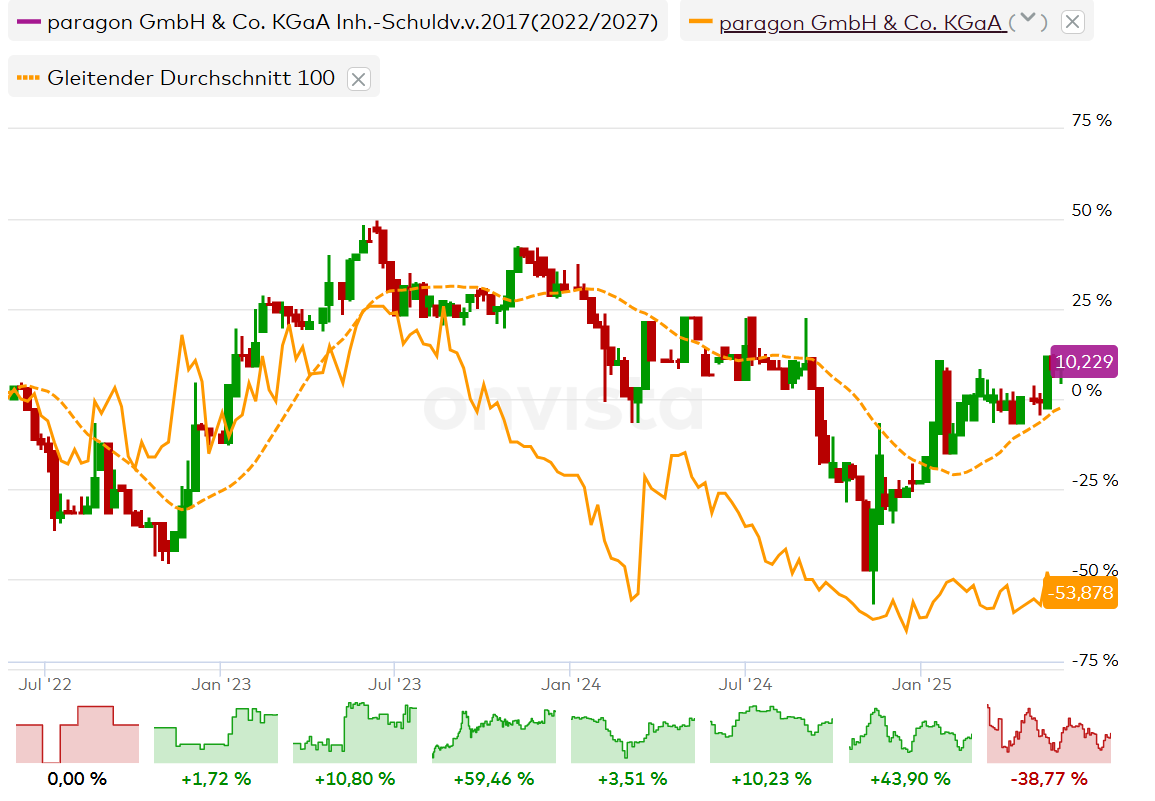Click the Jan '25 time axis label
The height and width of the screenshot is (801, 1155).
(x=921, y=685)
